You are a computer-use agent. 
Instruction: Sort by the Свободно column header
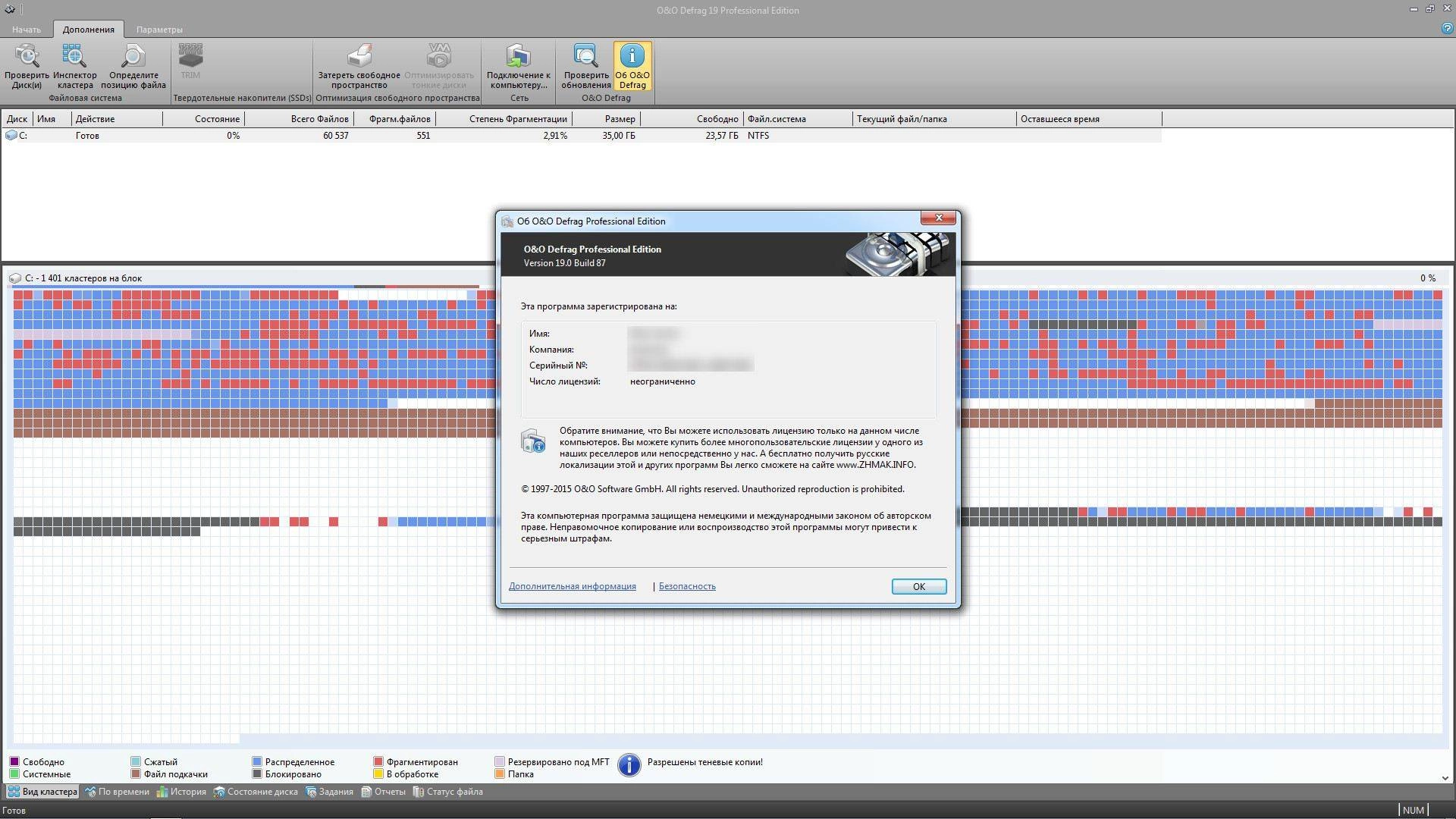[692, 119]
